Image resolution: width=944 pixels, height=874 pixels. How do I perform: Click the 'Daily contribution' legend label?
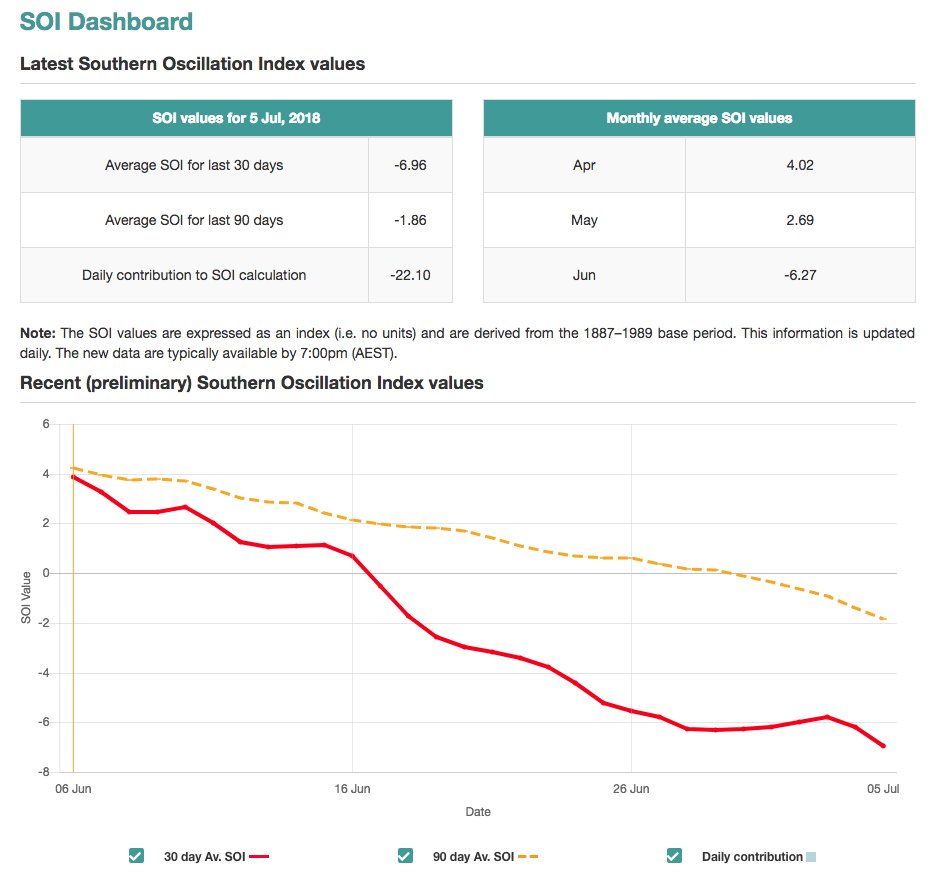tap(753, 857)
